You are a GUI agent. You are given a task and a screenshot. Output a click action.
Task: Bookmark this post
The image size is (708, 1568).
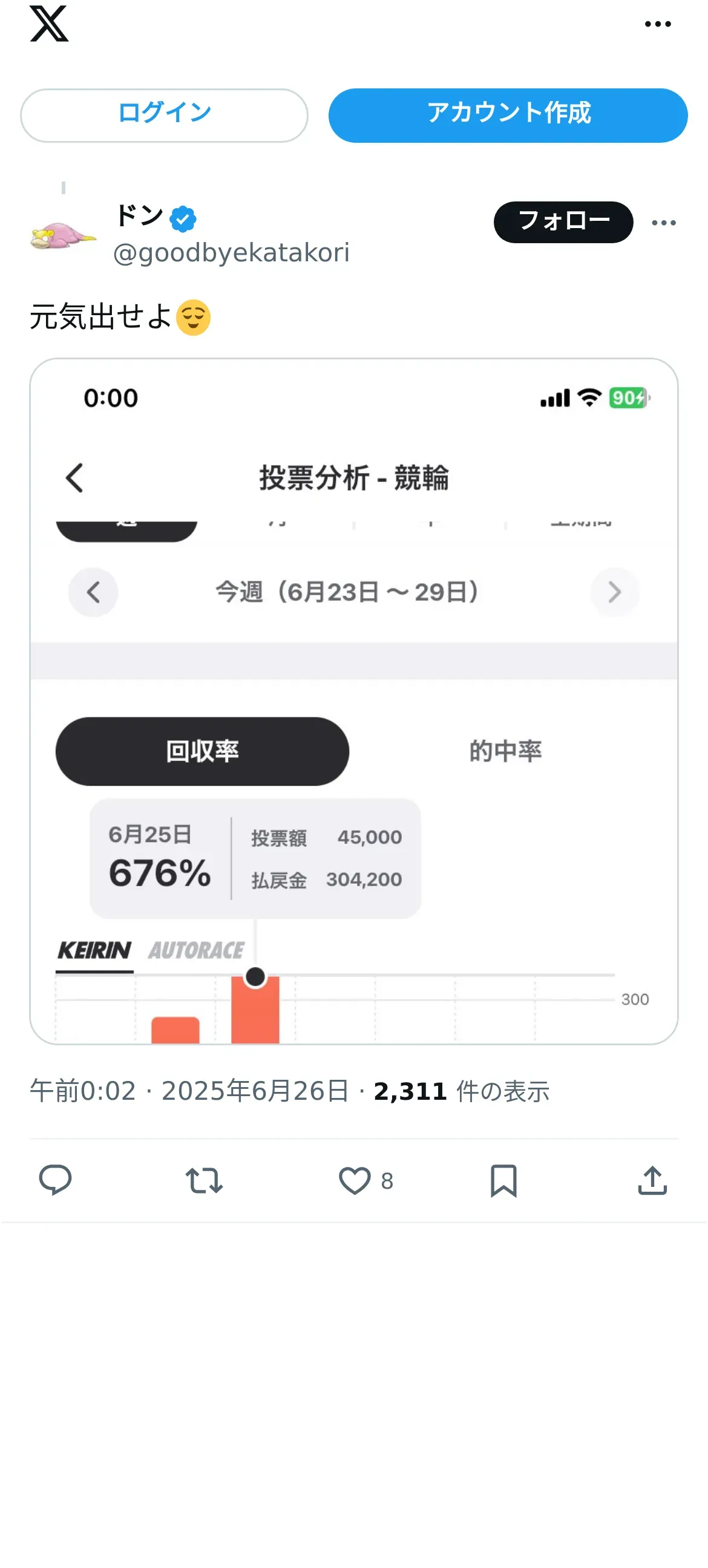pos(503,1180)
